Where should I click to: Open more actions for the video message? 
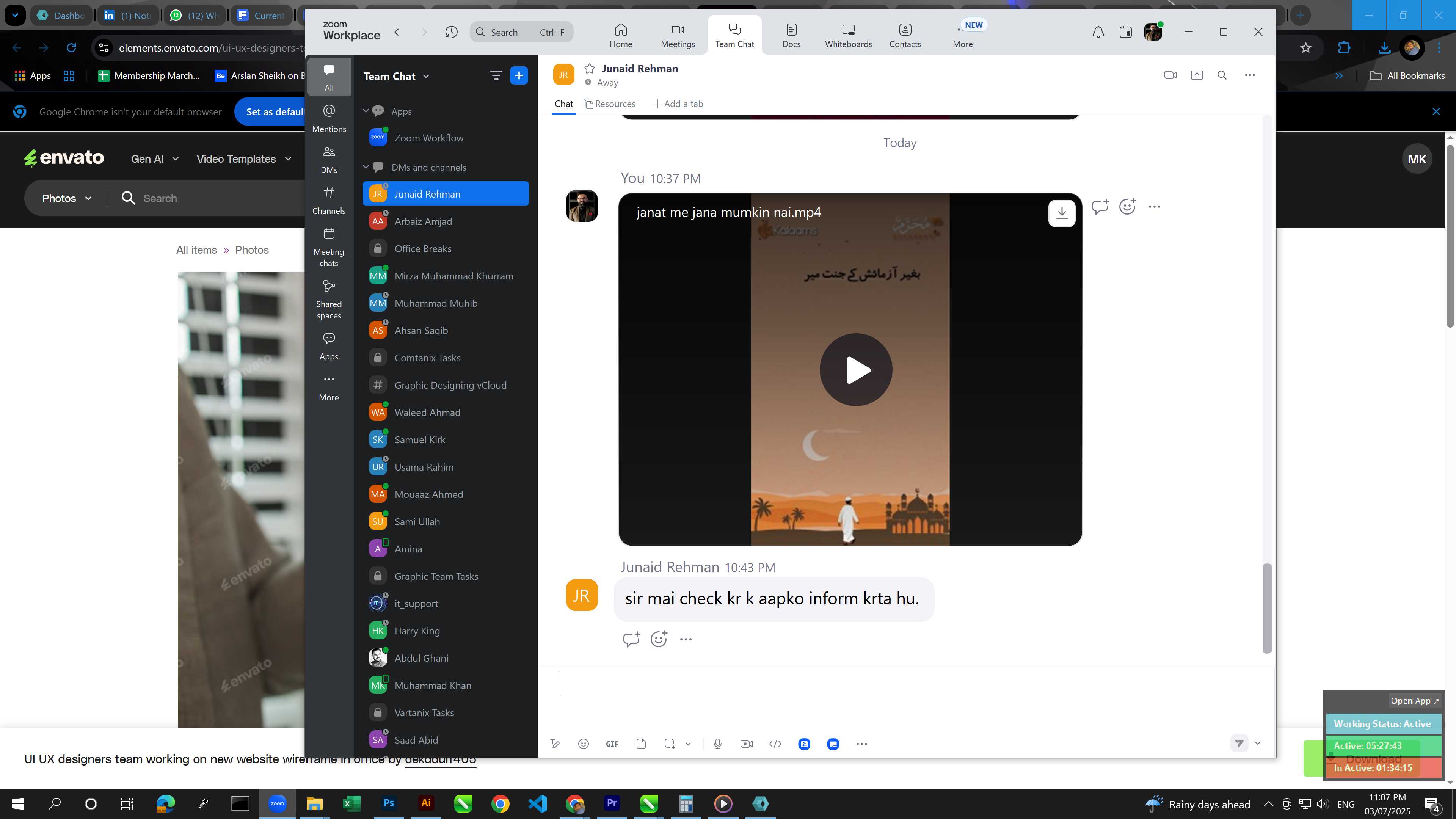point(1154,206)
